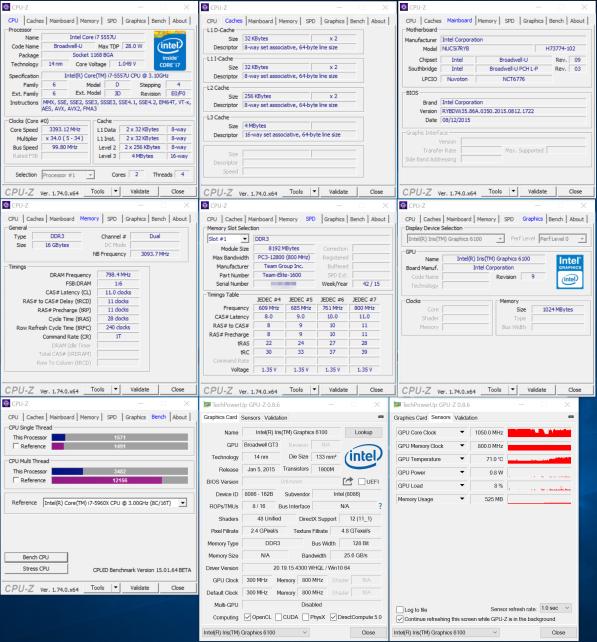
Task: Toggle the CUDA checkbox
Action: (278, 617)
